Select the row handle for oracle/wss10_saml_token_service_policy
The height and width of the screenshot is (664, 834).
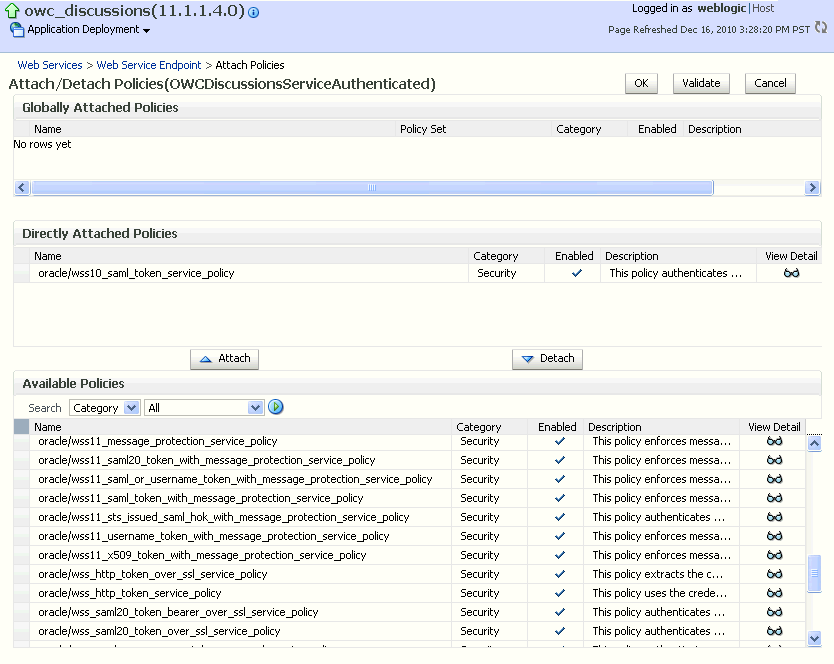tap(21, 273)
